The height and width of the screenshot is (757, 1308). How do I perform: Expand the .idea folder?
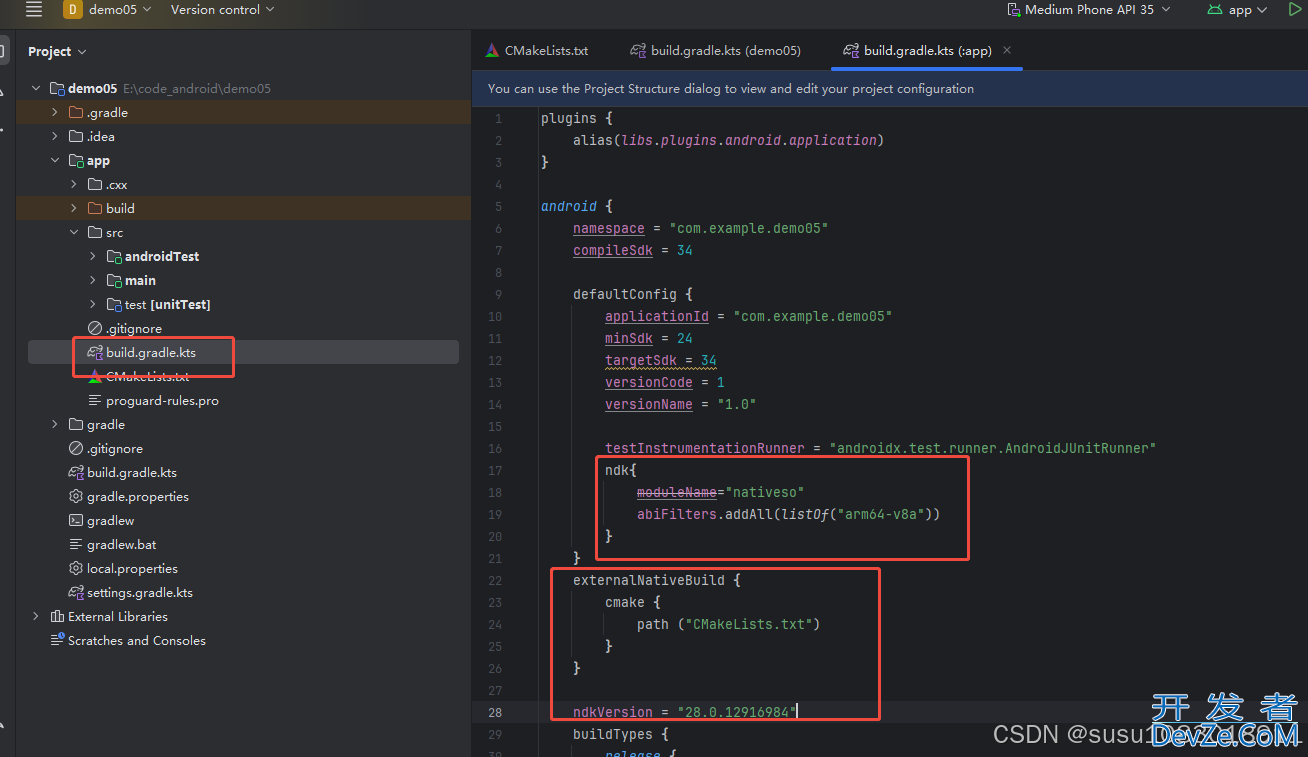[55, 137]
